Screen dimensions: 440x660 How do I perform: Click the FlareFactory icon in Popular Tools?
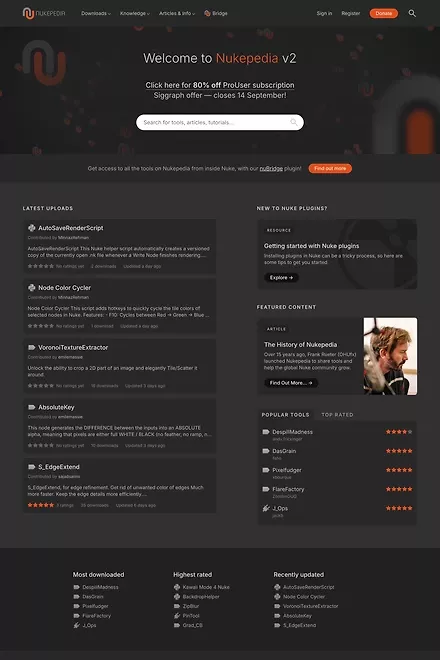click(x=266, y=489)
